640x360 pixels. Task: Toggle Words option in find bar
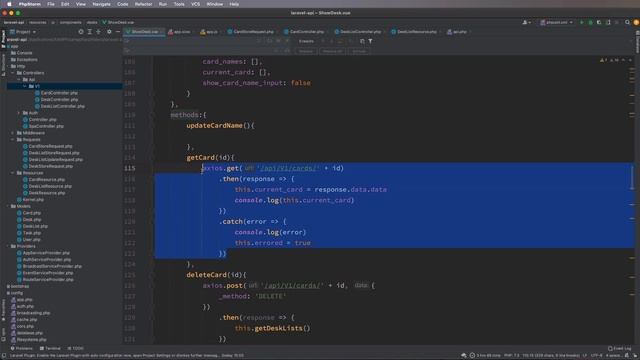tap(278, 41)
